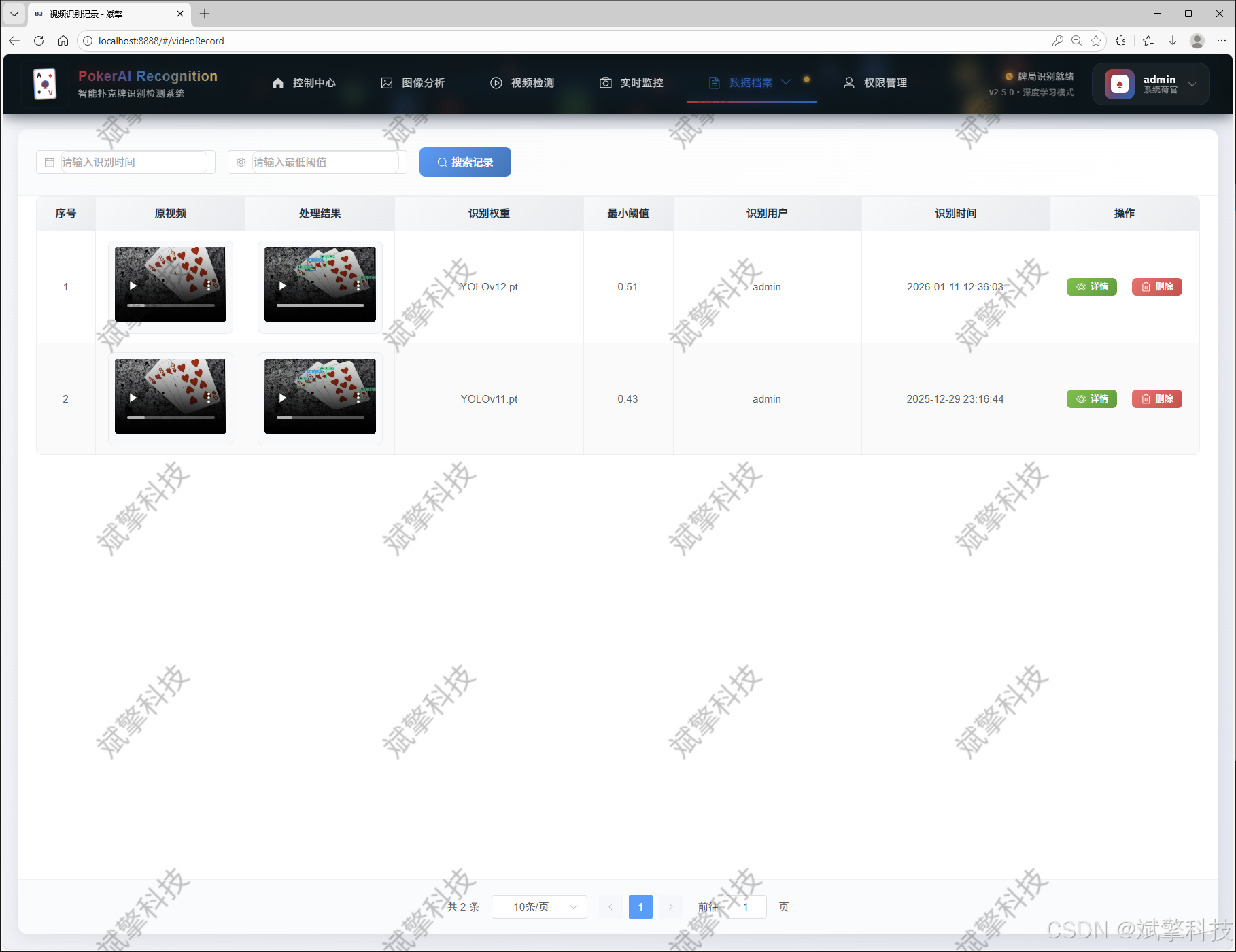Seek row 1 processed video progress bar

320,305
